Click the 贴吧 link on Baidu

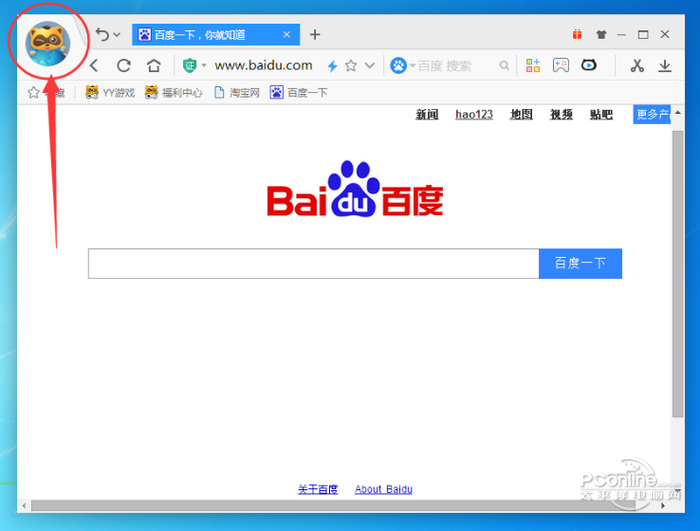[x=601, y=115]
